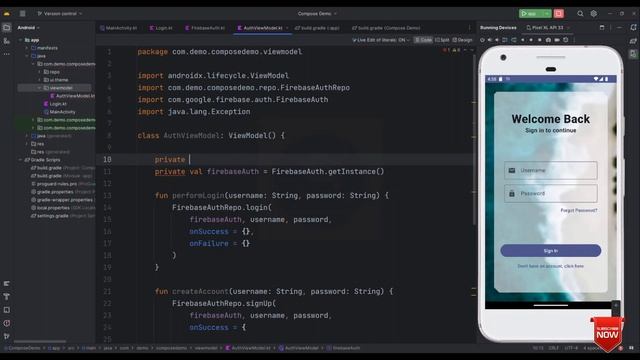Open the Structure tool window in left sidebar

[x=7, y=41]
